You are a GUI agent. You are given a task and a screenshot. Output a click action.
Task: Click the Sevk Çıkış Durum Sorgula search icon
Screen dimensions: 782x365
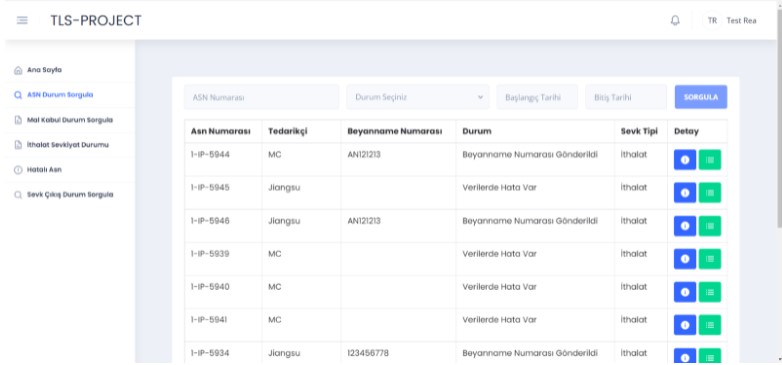[18, 195]
